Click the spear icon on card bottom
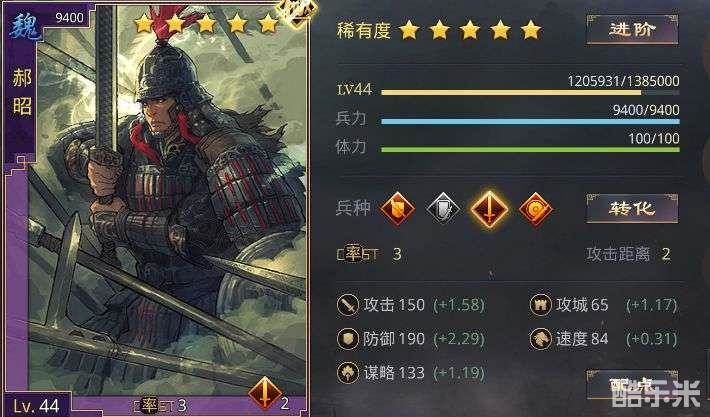Screen dimensions: 710x417 click(x=265, y=393)
